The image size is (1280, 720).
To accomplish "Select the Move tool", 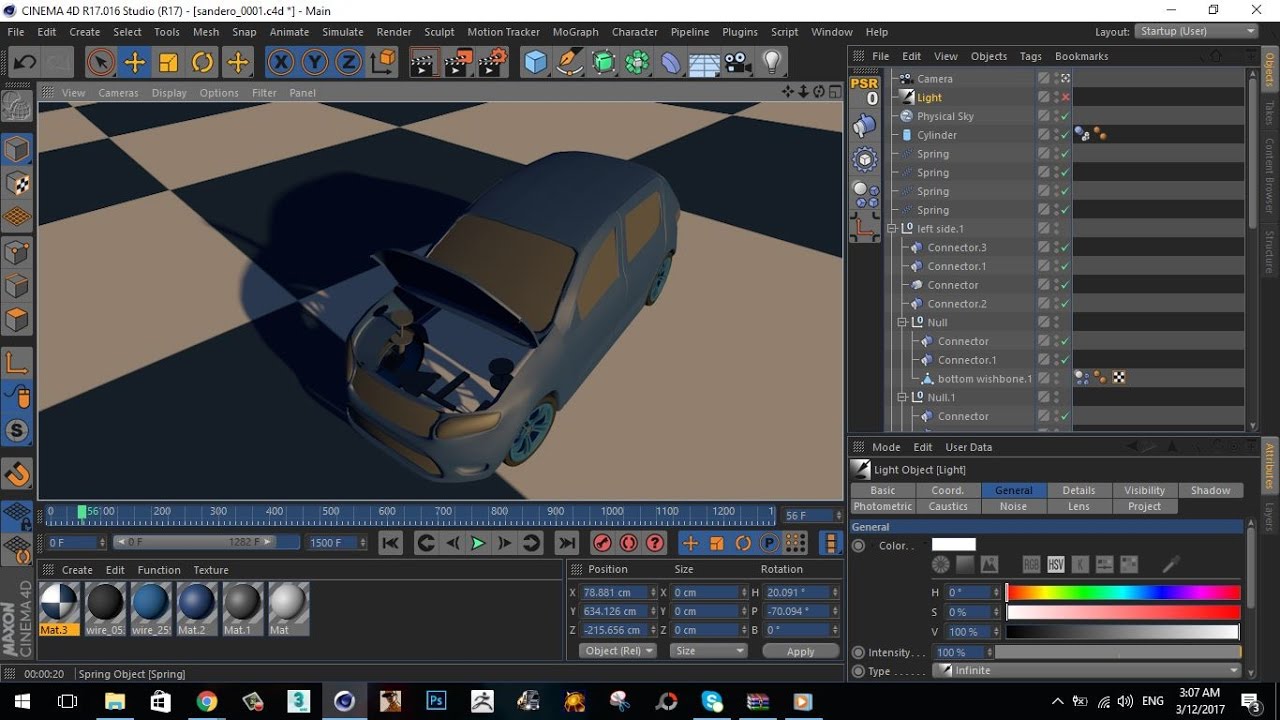I will point(134,63).
